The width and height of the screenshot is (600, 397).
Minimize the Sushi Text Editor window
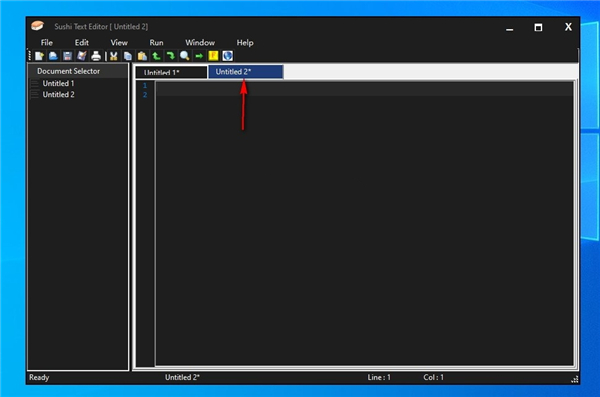[x=509, y=28]
